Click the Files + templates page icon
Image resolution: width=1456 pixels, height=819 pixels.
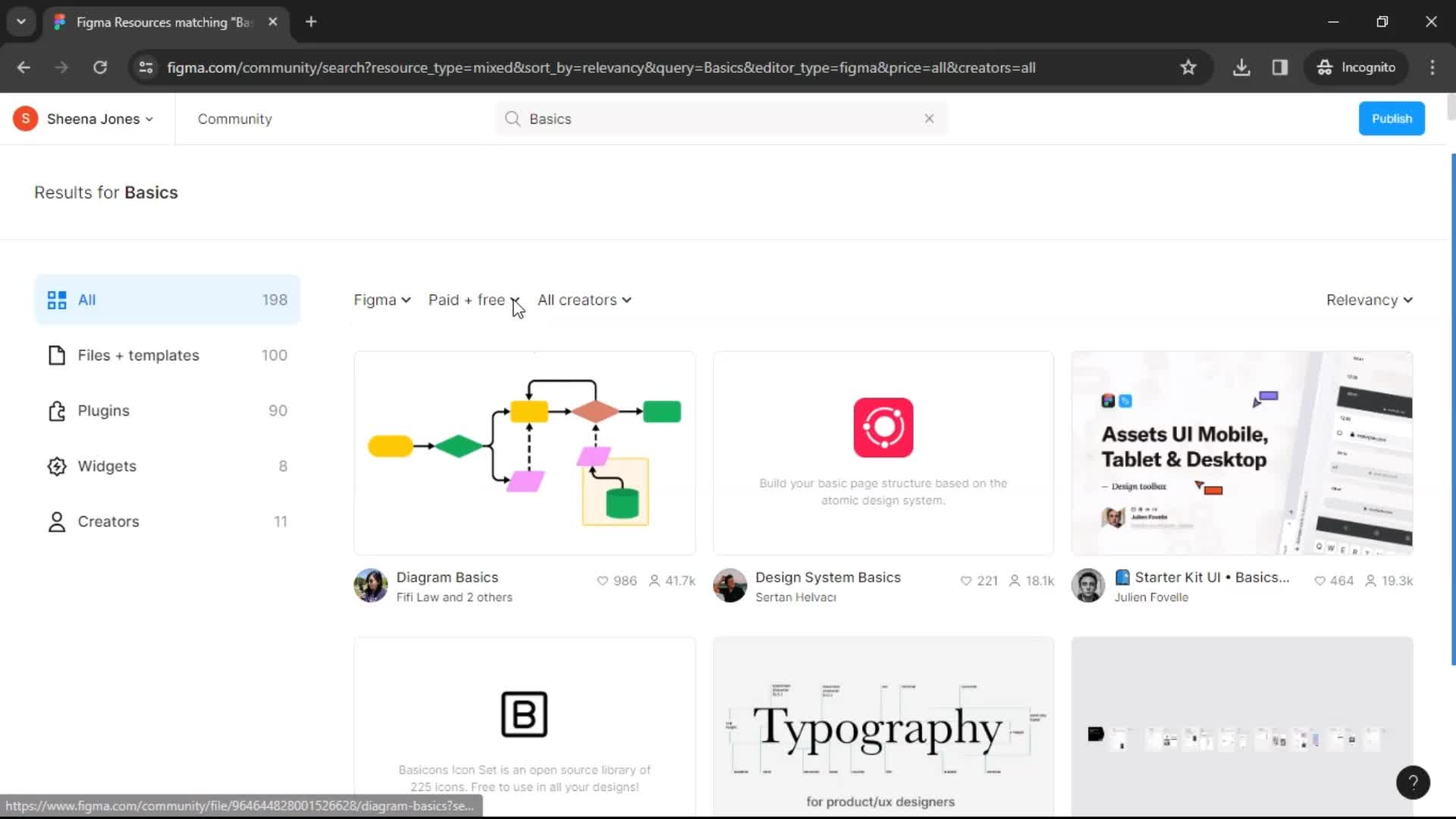(x=57, y=356)
